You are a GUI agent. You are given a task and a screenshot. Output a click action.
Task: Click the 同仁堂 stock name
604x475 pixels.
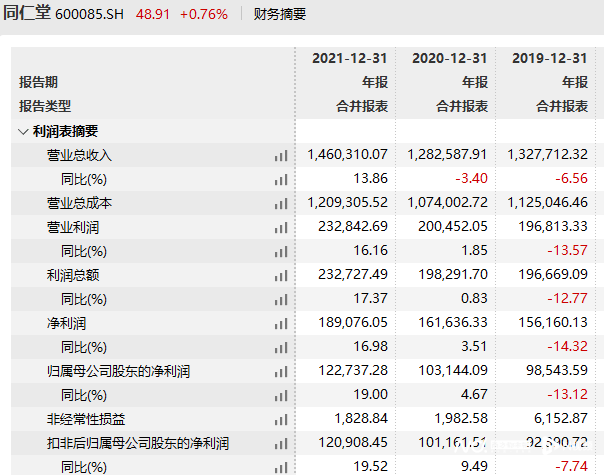[x=27, y=13]
